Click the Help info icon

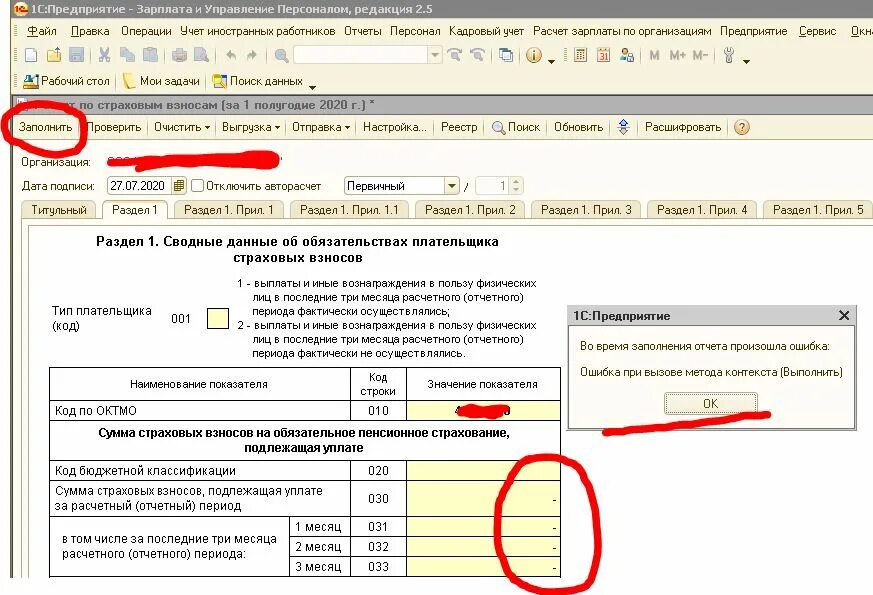534,55
